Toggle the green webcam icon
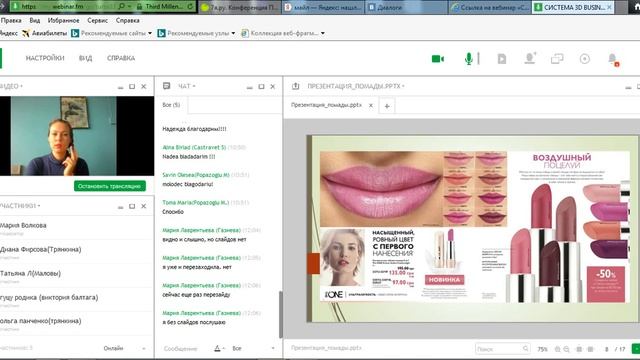This screenshot has width=640, height=360. pos(438,59)
